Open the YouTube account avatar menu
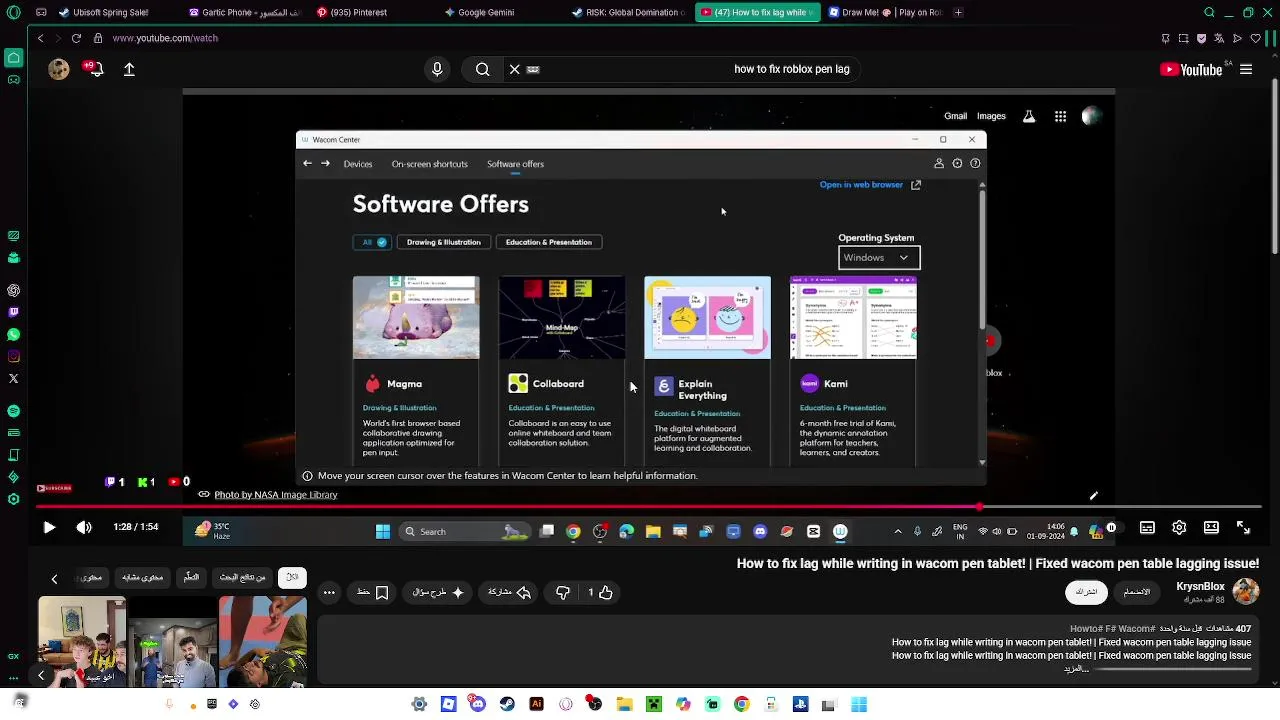Viewport: 1280px width, 720px height. (x=58, y=69)
